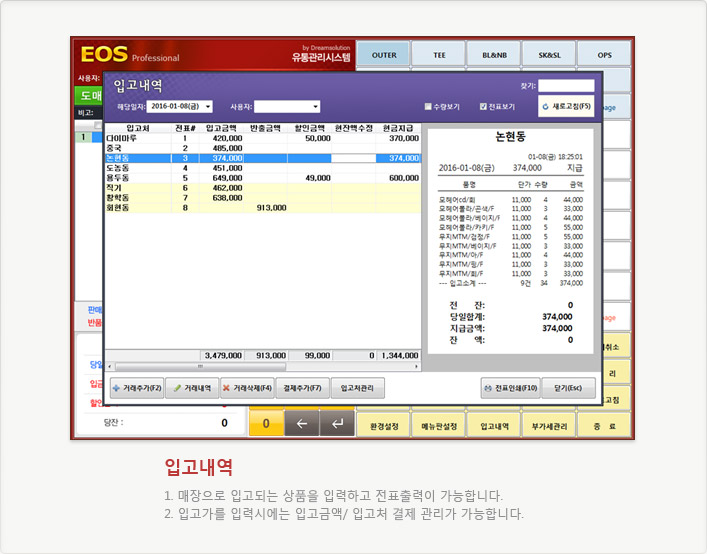707x554 pixels.
Task: Click the 입고내역 button in bottom bar
Action: (x=494, y=426)
